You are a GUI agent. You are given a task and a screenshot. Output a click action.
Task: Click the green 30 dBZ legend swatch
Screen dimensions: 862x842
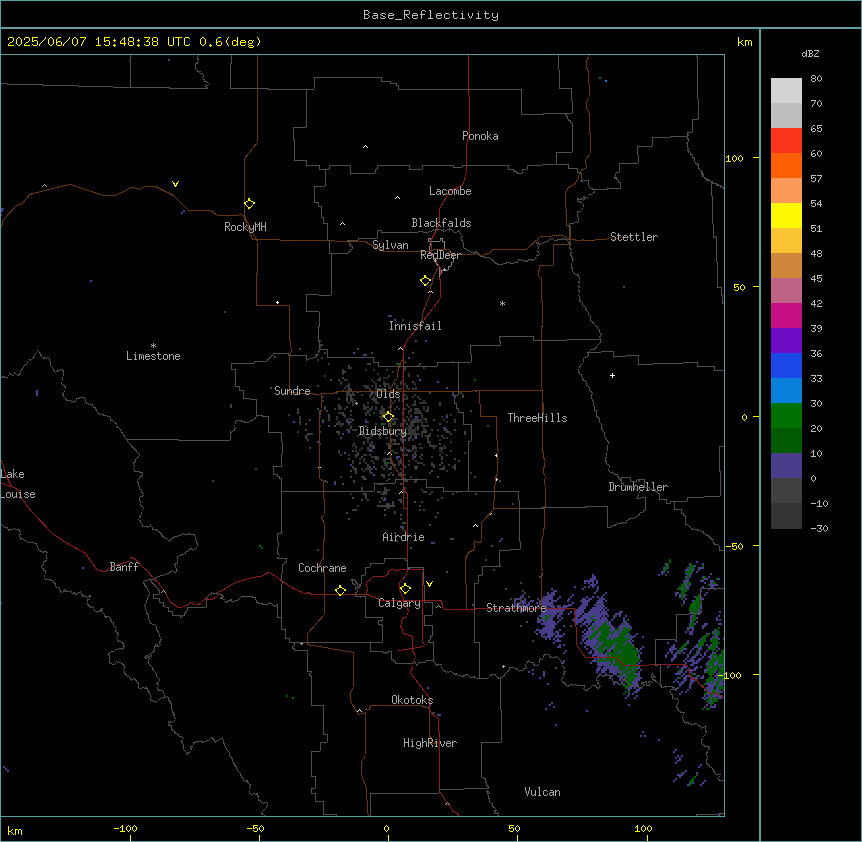coord(786,416)
